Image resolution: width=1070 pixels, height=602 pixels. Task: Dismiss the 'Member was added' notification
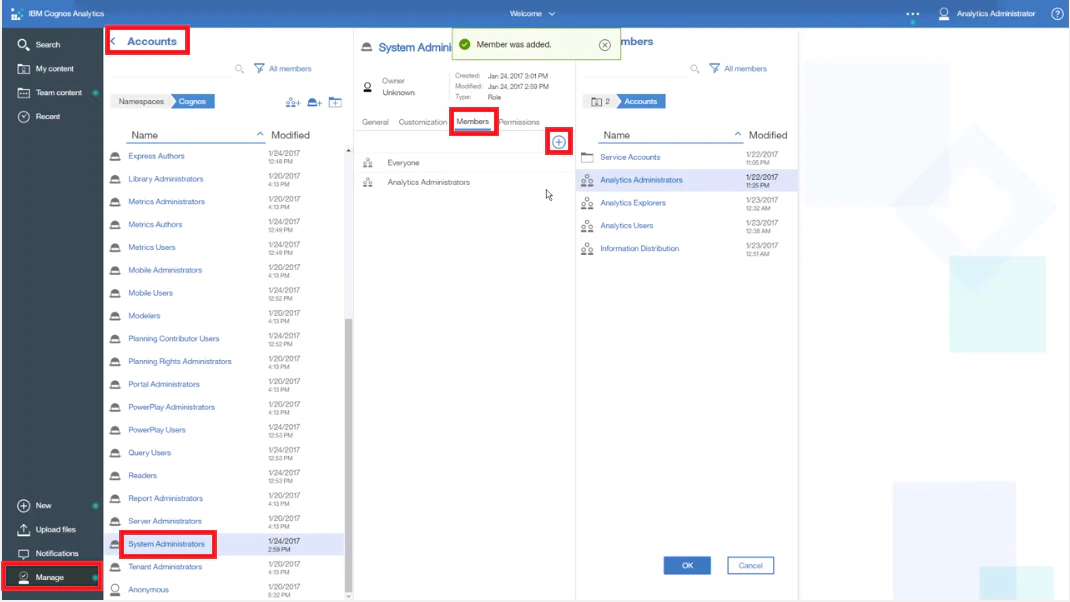605,45
